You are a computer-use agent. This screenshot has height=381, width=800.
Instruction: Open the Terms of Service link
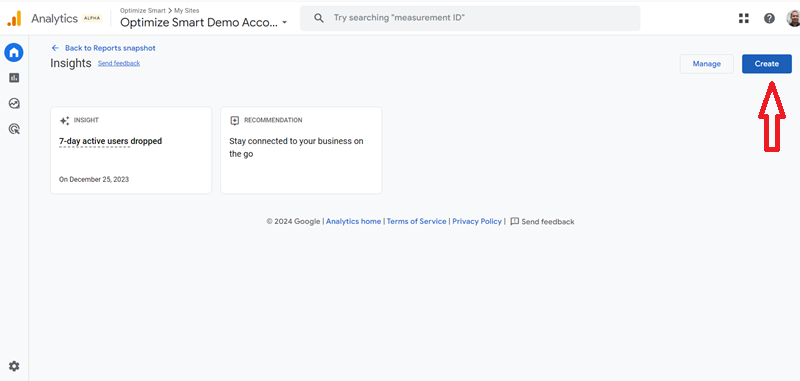click(x=416, y=221)
